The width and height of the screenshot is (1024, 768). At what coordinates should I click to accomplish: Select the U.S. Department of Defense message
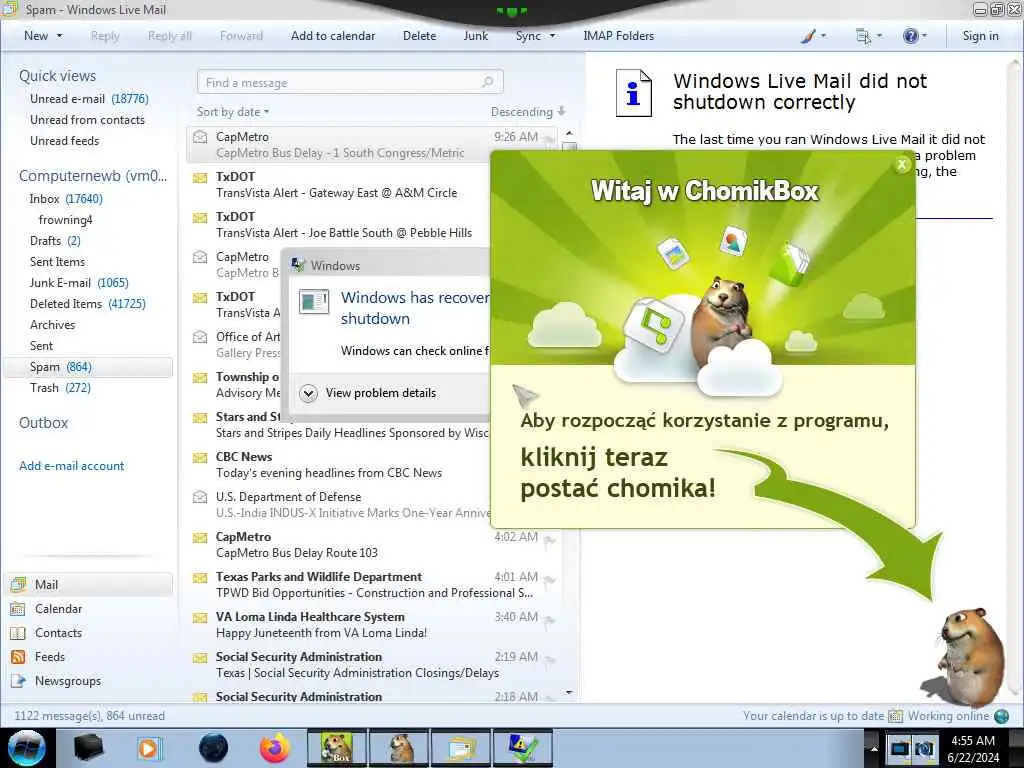[x=340, y=505]
